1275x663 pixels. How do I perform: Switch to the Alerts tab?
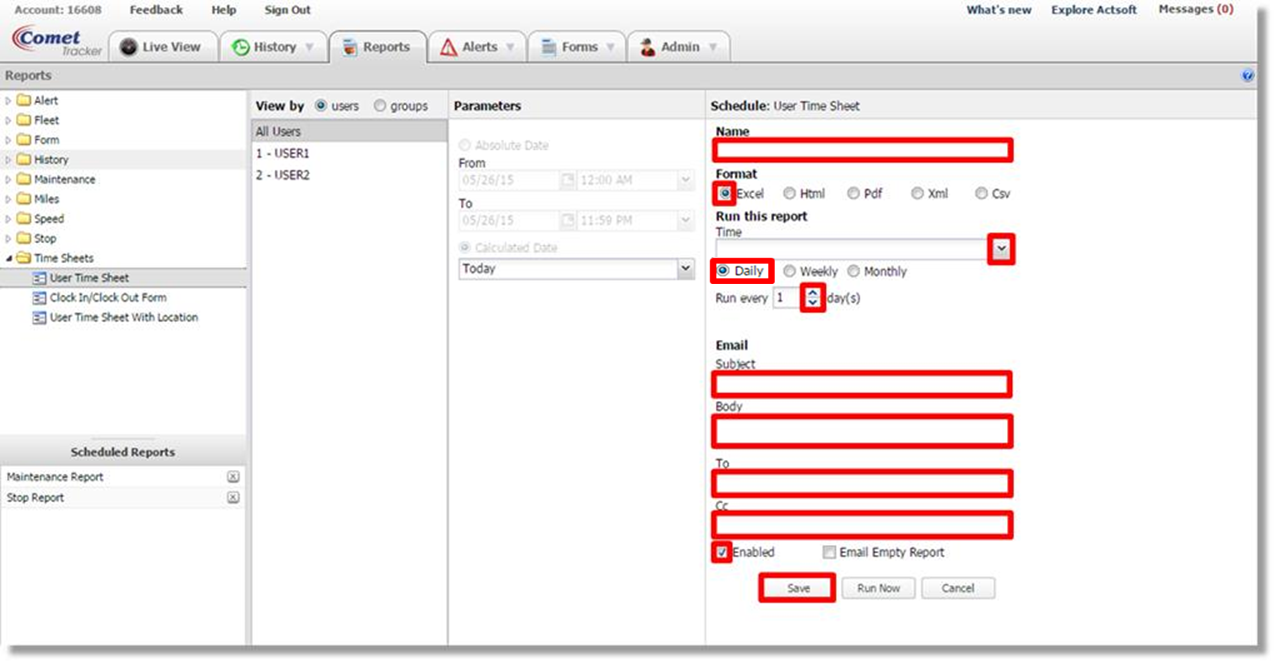[x=478, y=47]
